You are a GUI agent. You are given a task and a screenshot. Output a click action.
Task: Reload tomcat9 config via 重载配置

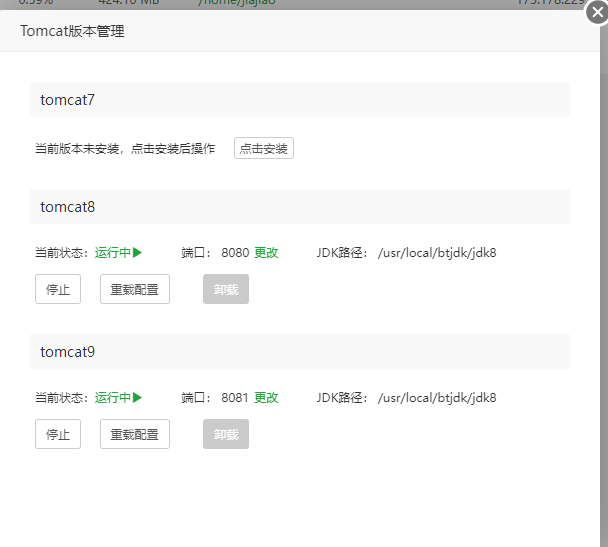coord(135,434)
